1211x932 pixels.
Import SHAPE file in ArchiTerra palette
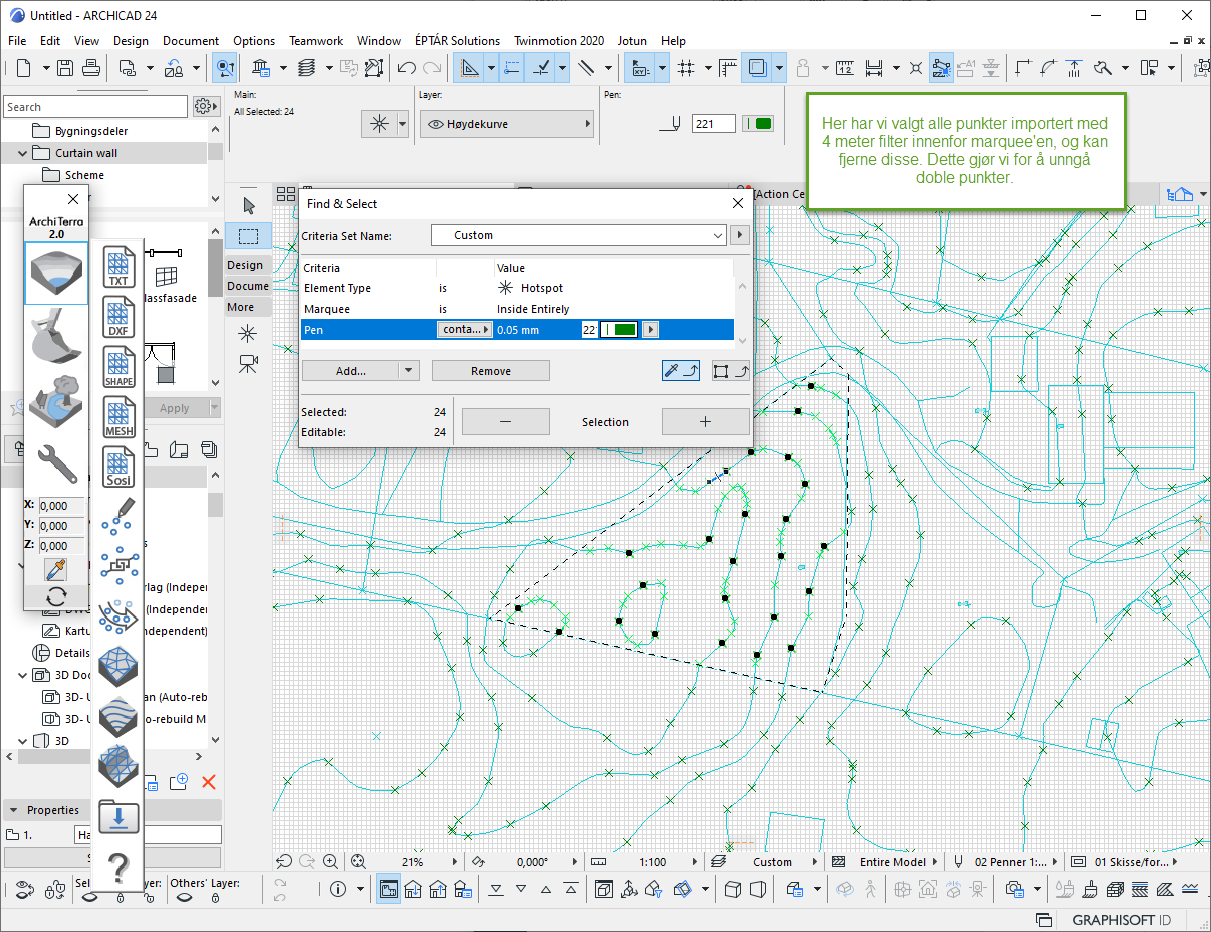[119, 367]
